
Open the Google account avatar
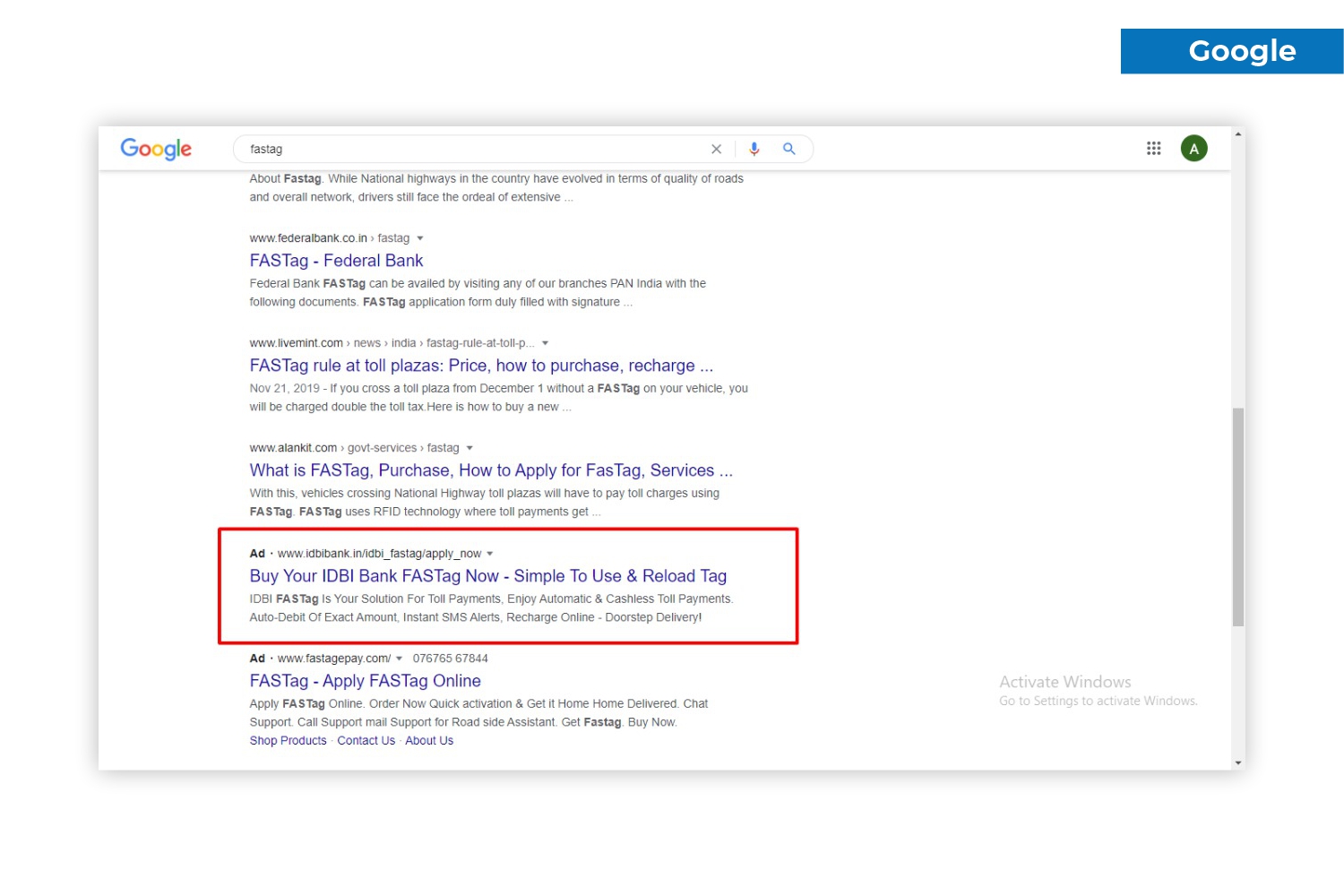click(1193, 149)
